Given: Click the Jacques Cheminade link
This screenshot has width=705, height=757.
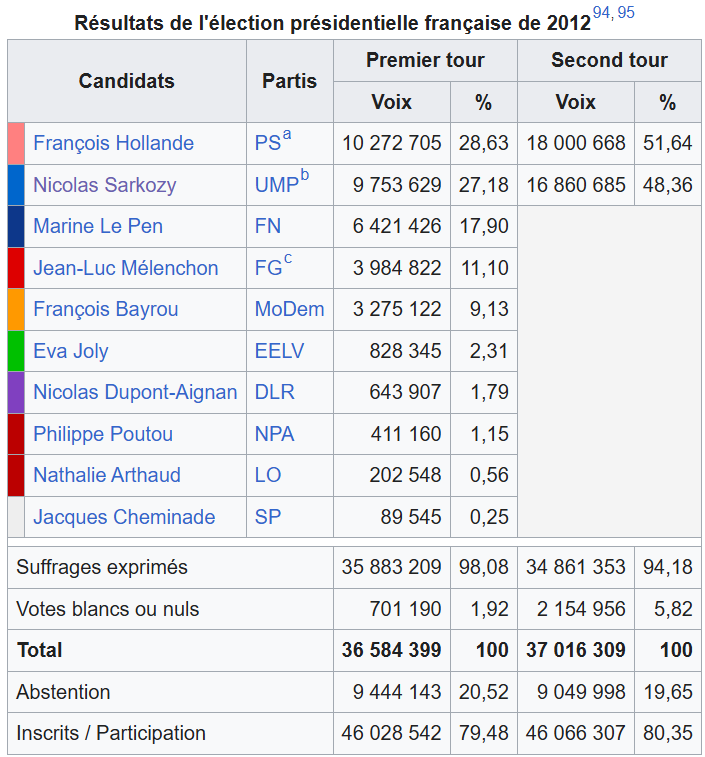Looking at the screenshot, I should 124,517.
